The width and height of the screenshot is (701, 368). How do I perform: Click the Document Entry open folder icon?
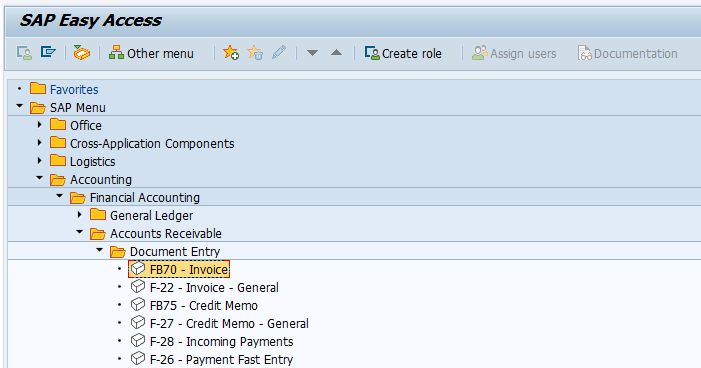pyautogui.click(x=118, y=251)
